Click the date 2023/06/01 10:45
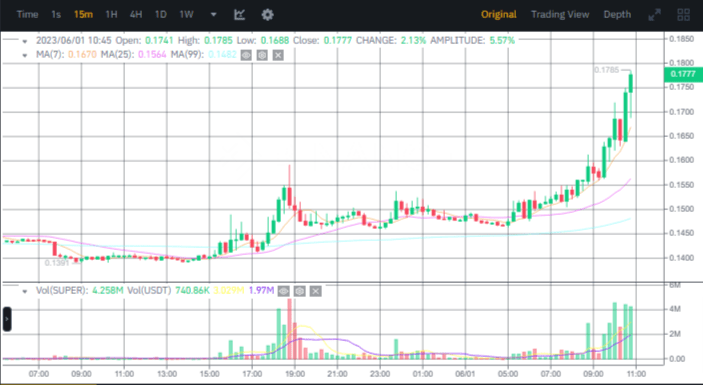The image size is (703, 385). click(74, 40)
